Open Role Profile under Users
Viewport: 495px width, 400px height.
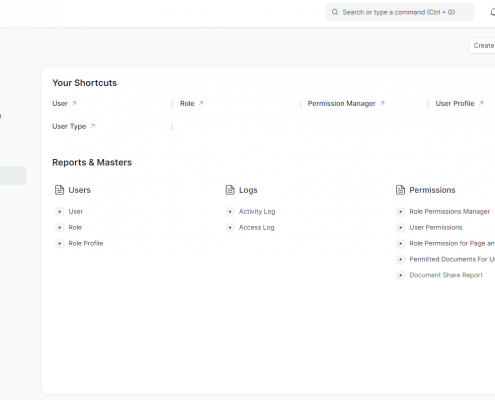click(86, 243)
